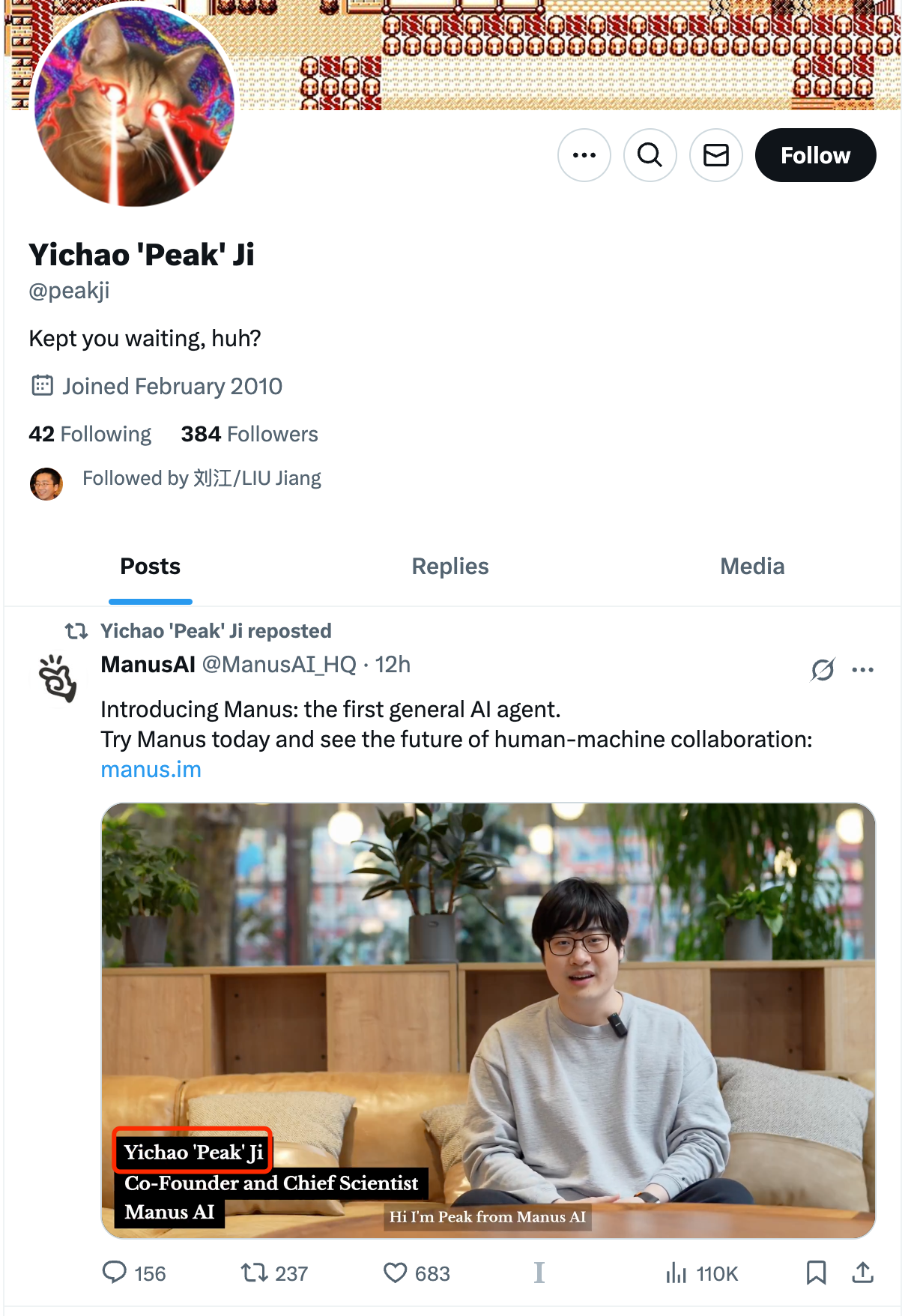Open the Grok explain icon on post
Image resolution: width=908 pixels, height=1316 pixels.
point(822,669)
